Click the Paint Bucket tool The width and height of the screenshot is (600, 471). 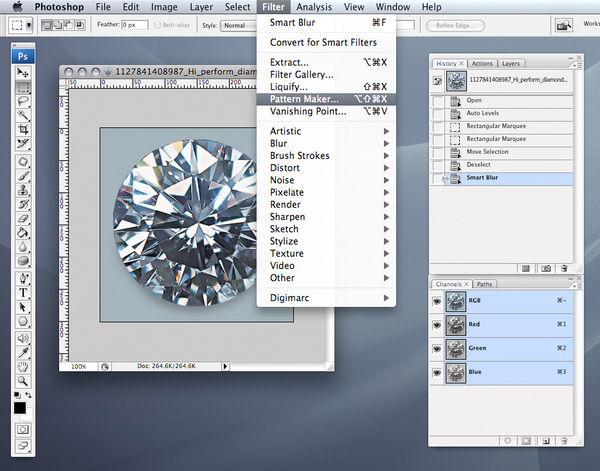22,231
